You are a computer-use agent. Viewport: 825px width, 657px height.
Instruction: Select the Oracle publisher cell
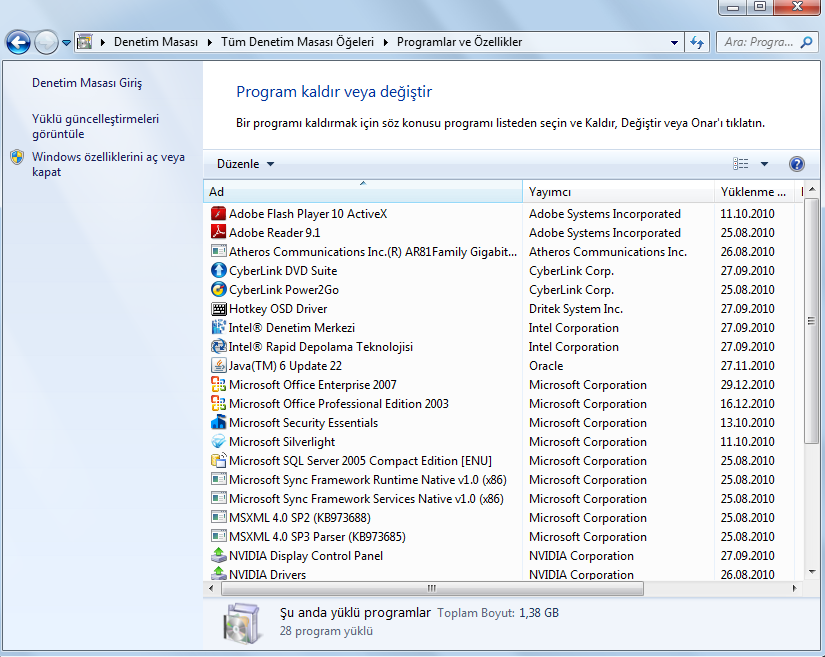point(546,366)
